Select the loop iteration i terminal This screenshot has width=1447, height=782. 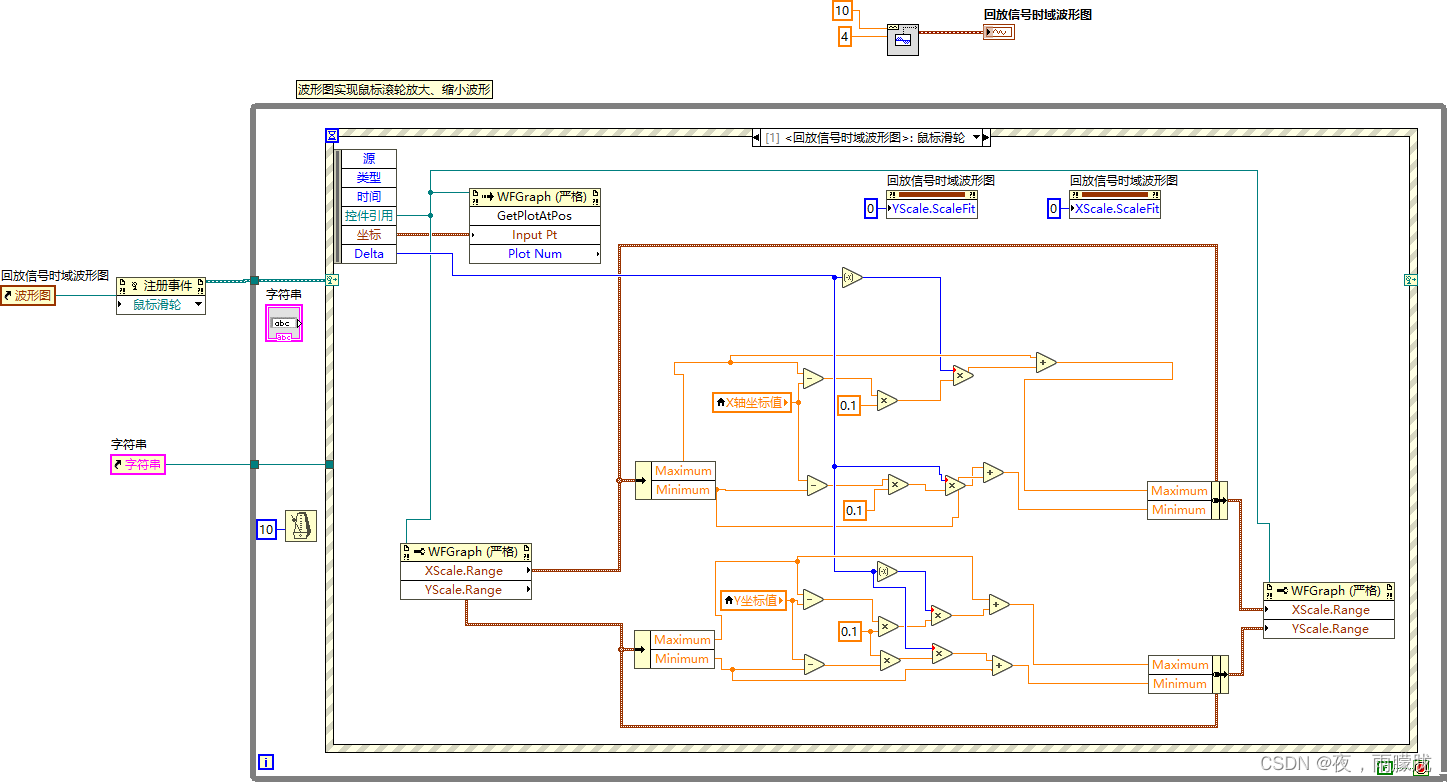click(265, 762)
